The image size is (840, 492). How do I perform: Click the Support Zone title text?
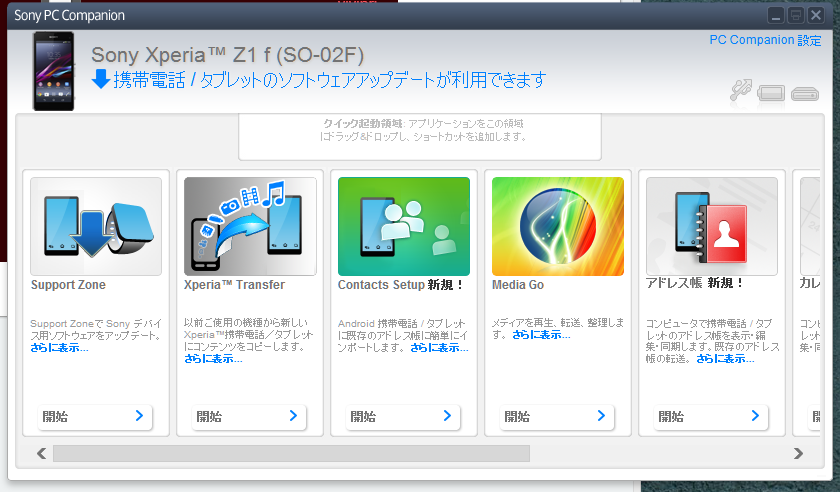click(x=68, y=285)
